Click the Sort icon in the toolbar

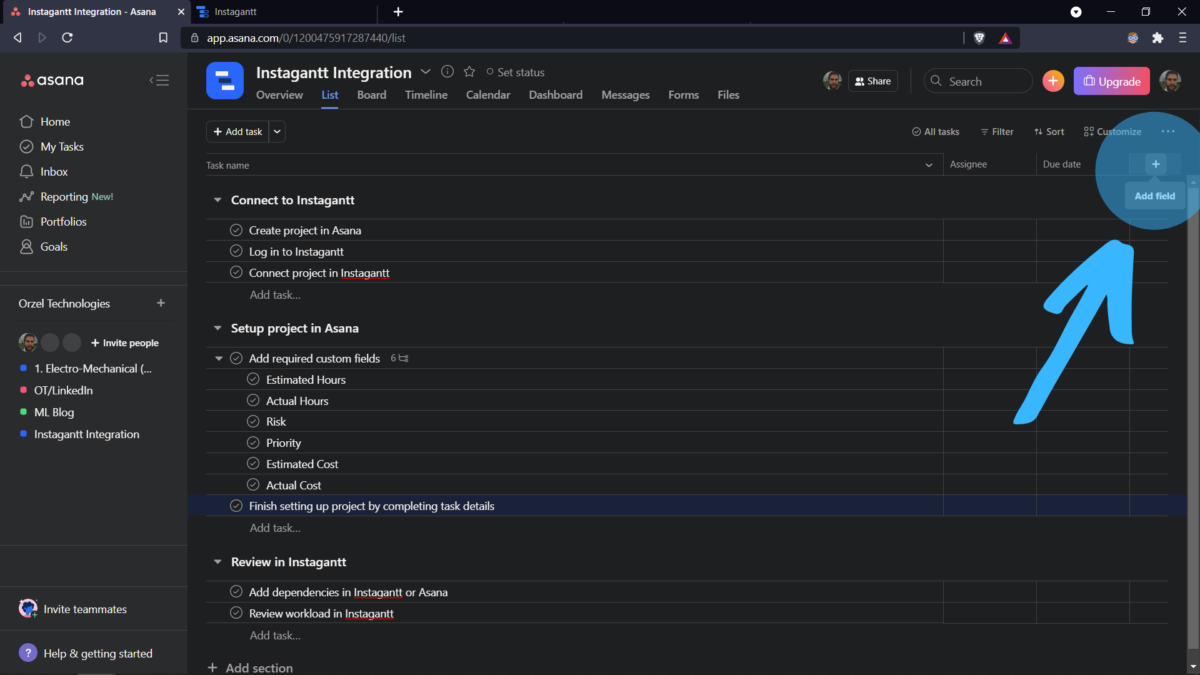tap(1048, 131)
